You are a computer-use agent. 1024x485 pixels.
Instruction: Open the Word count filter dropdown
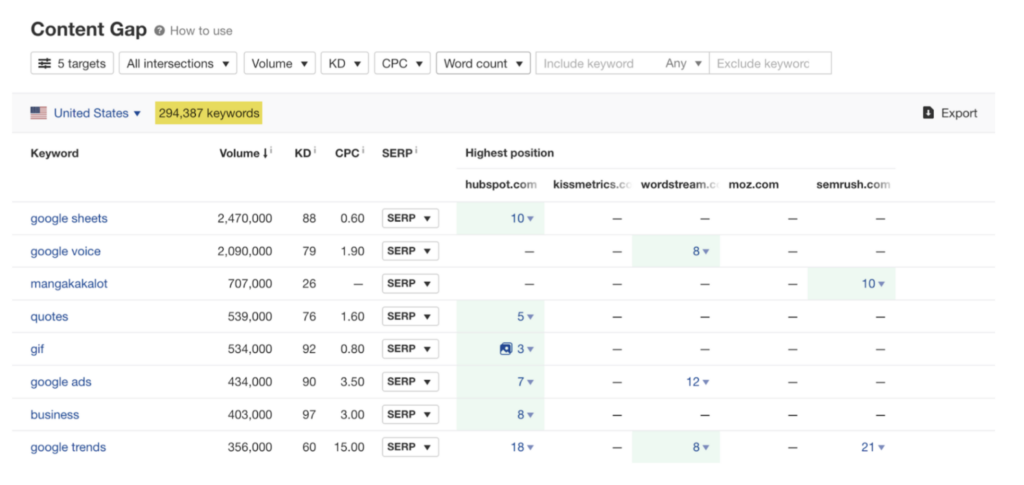483,63
